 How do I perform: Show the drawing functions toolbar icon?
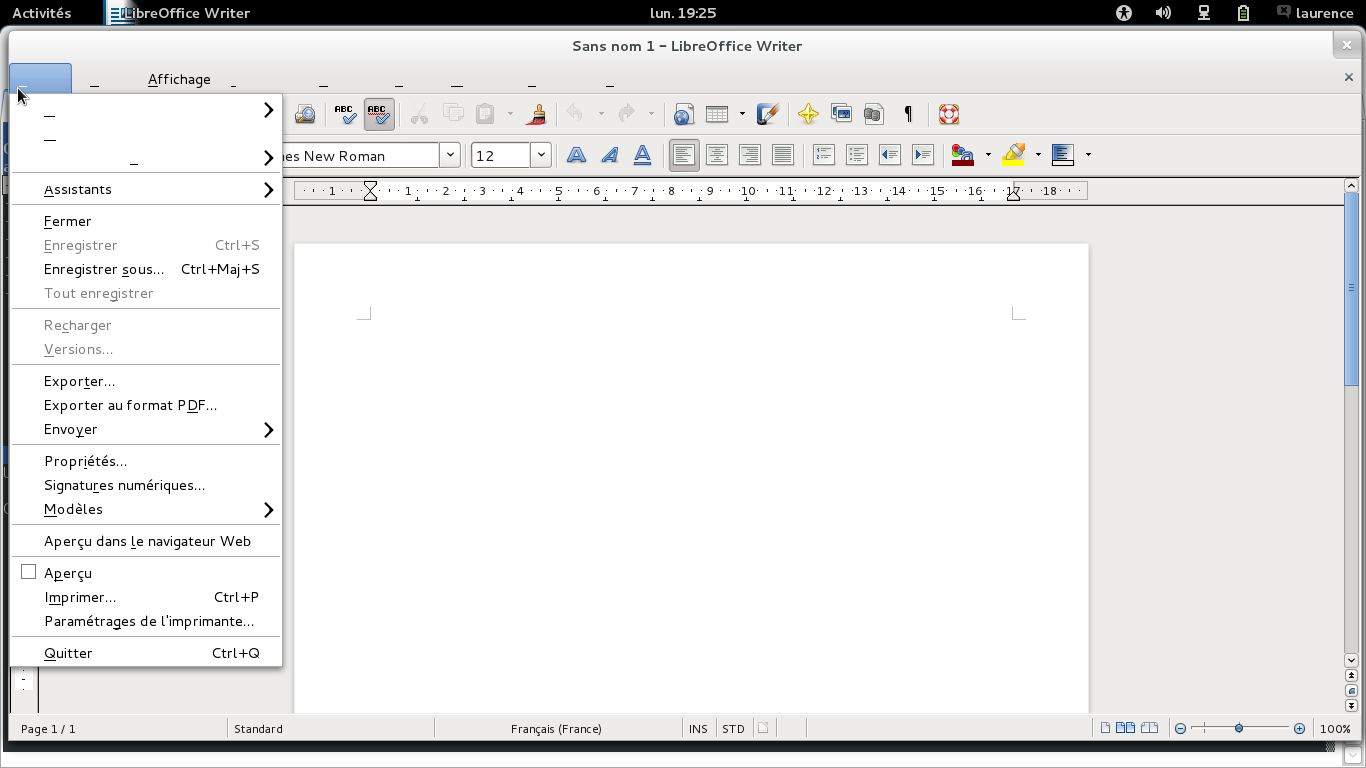pyautogui.click(x=768, y=114)
